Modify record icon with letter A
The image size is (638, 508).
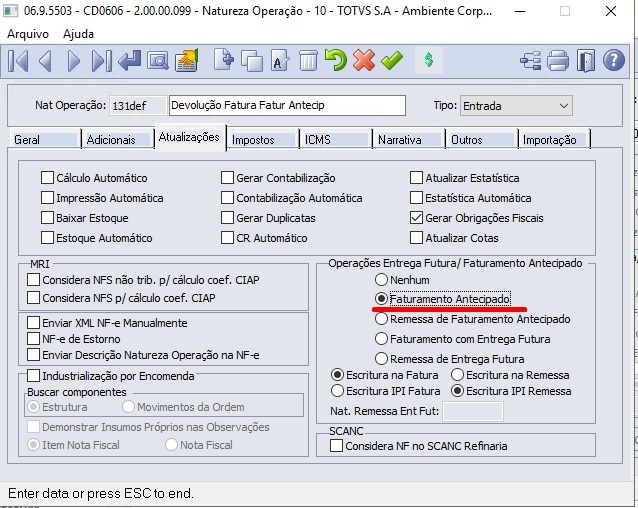(x=280, y=60)
